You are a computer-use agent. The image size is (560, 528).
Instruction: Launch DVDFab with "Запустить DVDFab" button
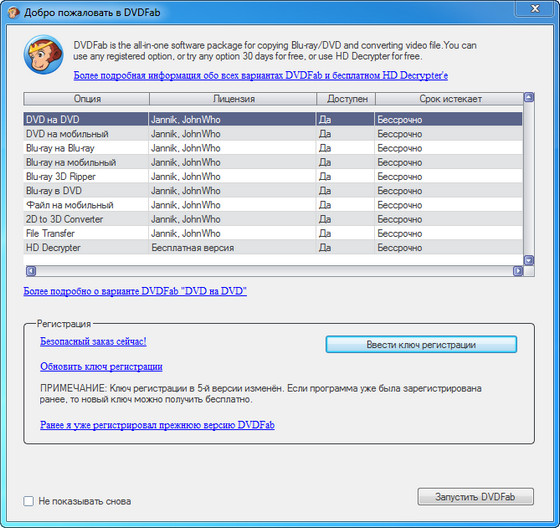click(x=475, y=497)
